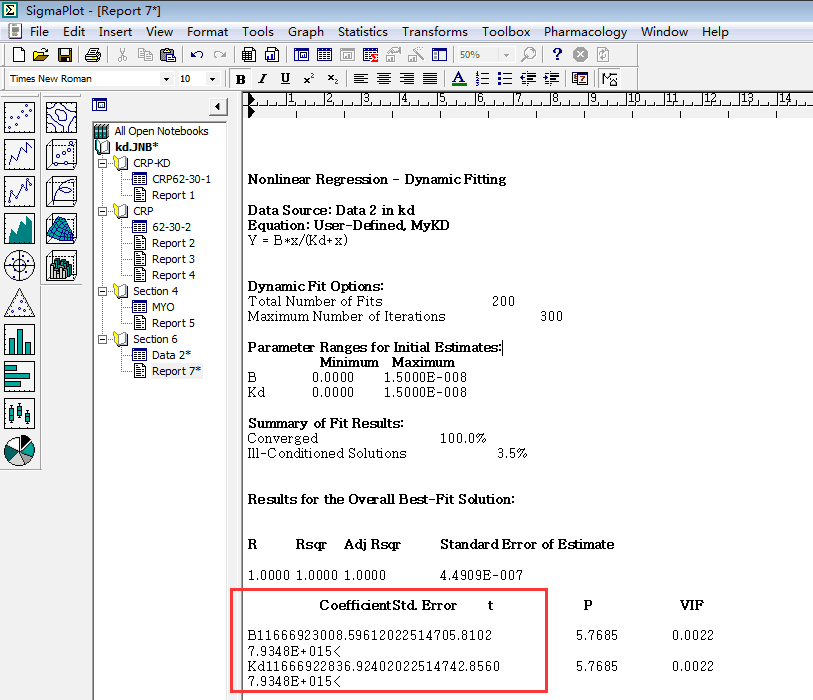Image resolution: width=813 pixels, height=700 pixels.
Task: Choose the 3D mesh plot tool
Action: point(62,228)
